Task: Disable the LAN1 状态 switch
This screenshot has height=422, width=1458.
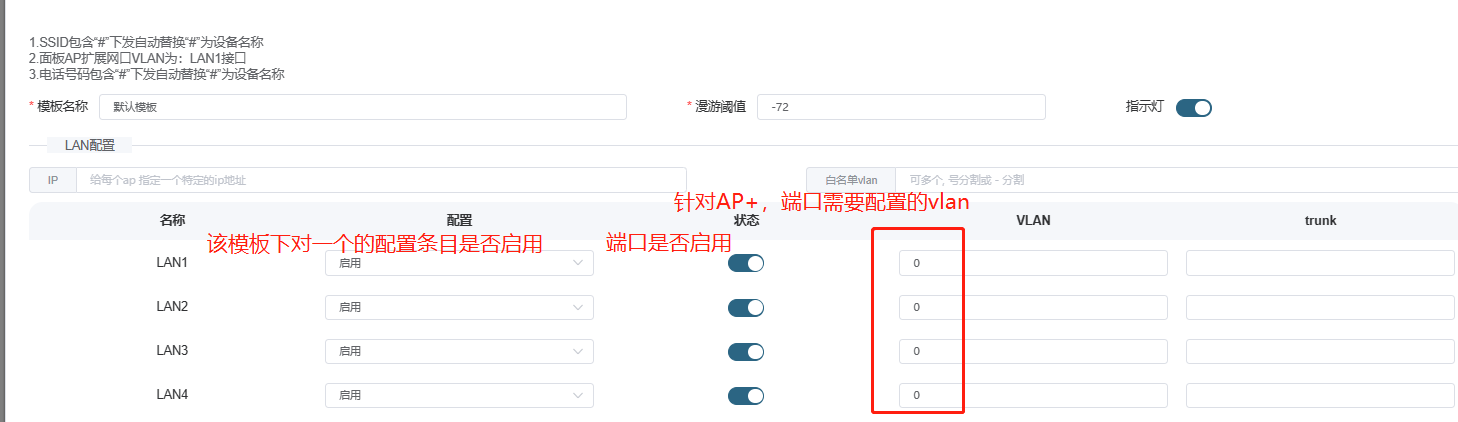Action: [745, 263]
